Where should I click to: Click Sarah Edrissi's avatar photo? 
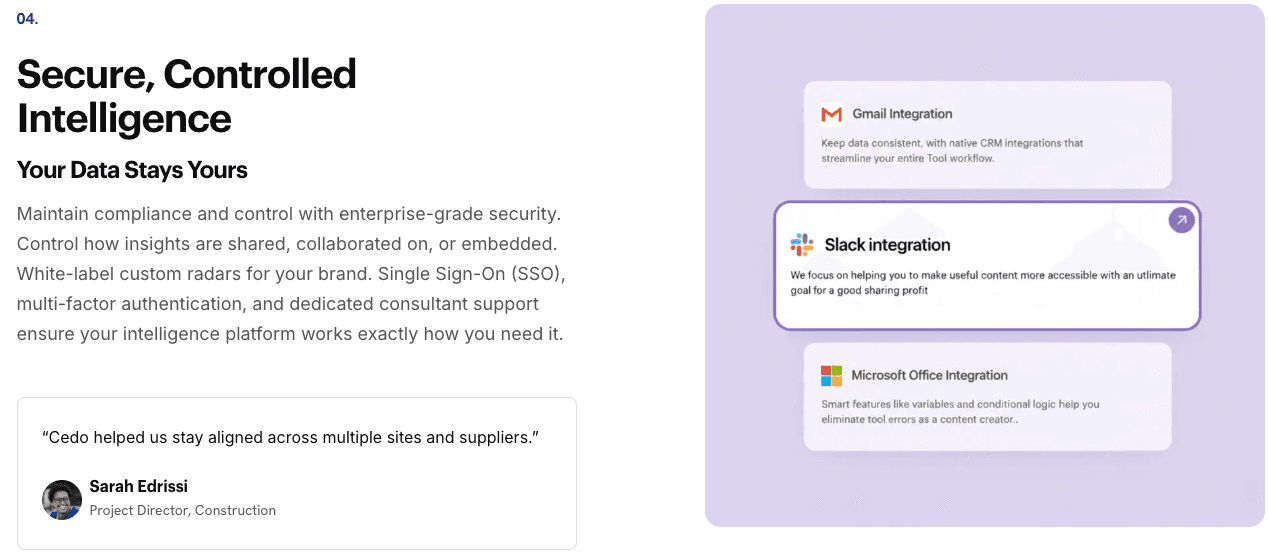click(62, 499)
